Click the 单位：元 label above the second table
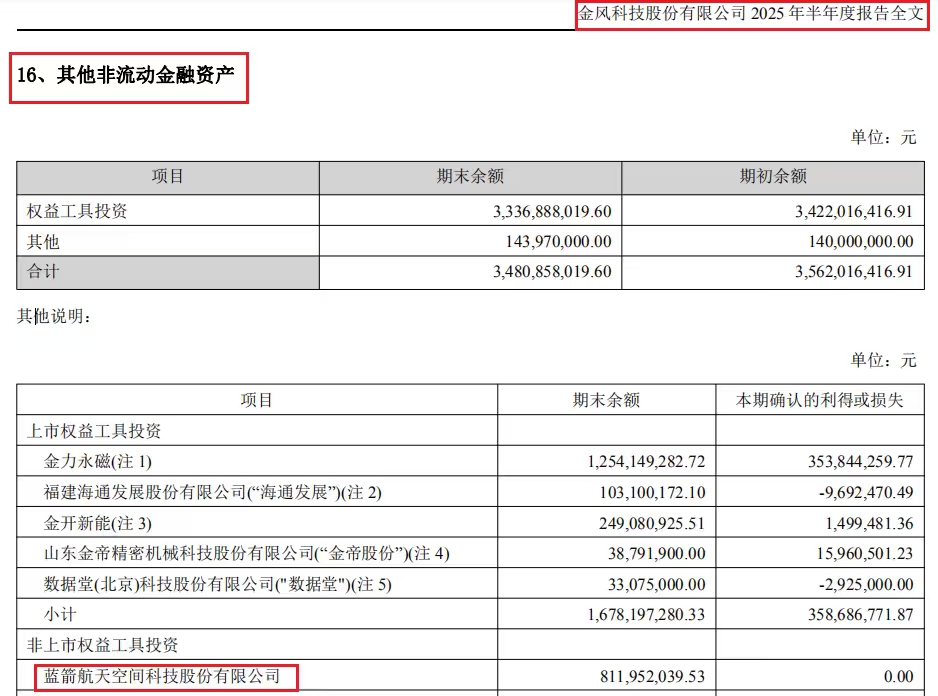938x696 pixels. (x=884, y=360)
